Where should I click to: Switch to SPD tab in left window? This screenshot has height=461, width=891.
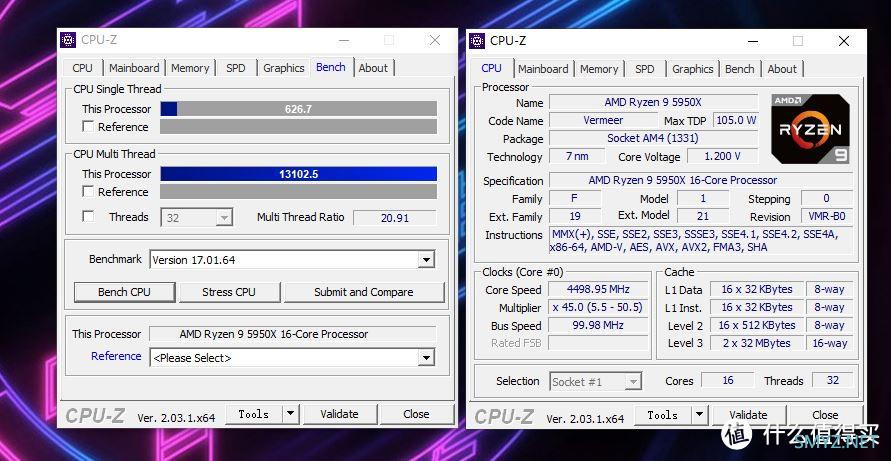coord(236,68)
